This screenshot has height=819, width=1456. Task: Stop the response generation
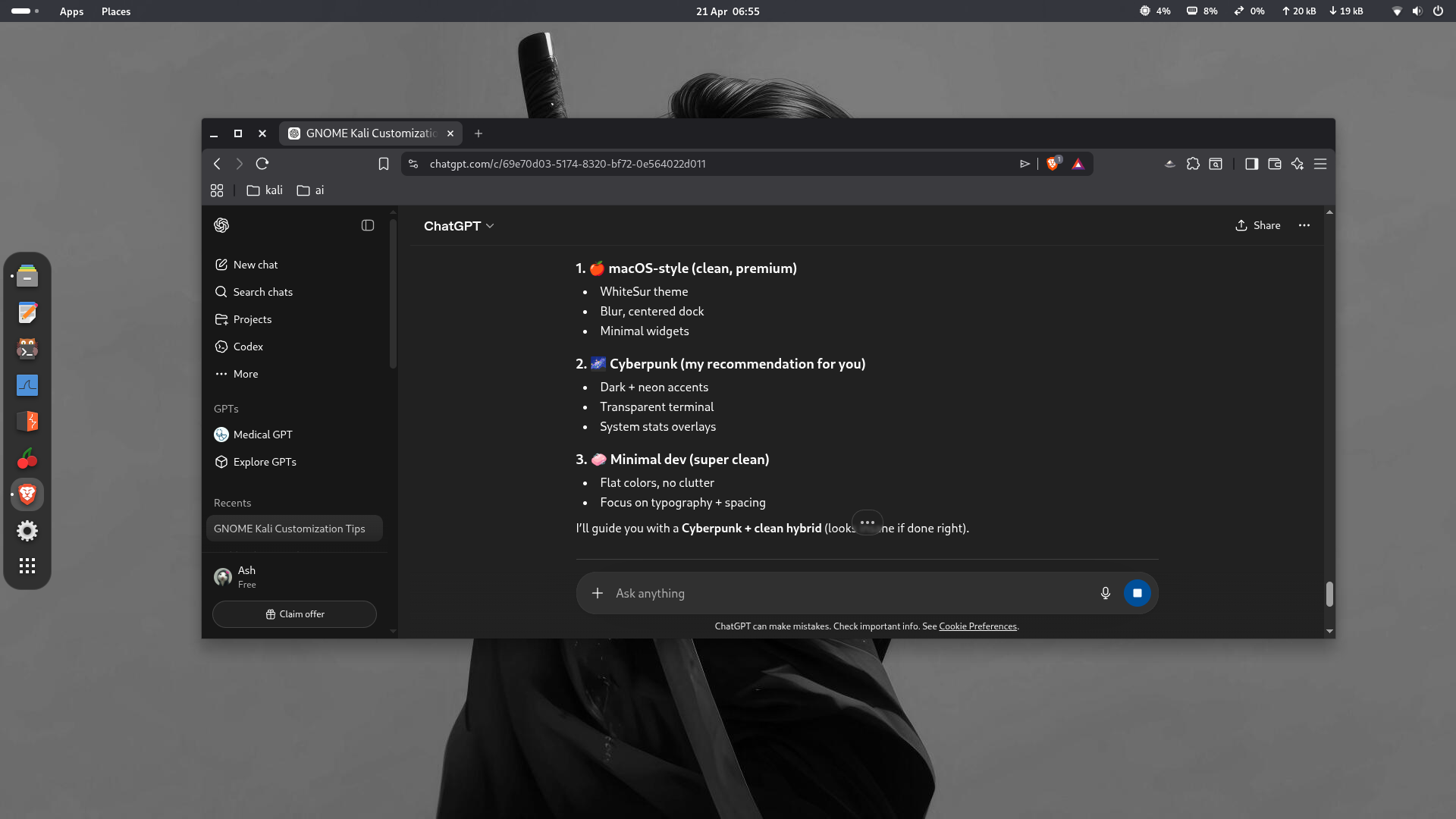[x=1137, y=593]
